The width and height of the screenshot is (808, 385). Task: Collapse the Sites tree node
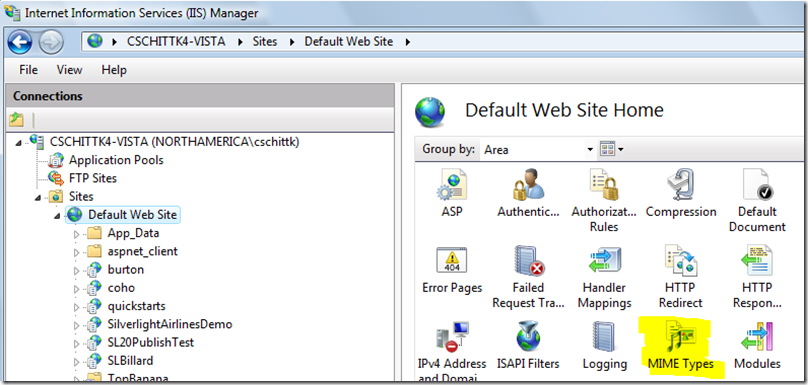(38, 197)
